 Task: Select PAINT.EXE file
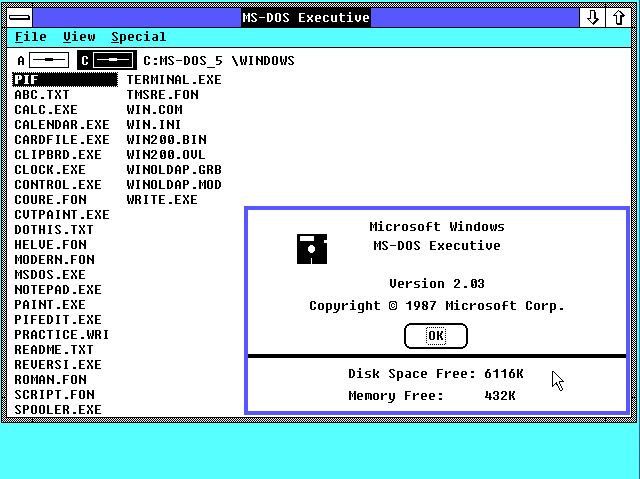(50, 305)
